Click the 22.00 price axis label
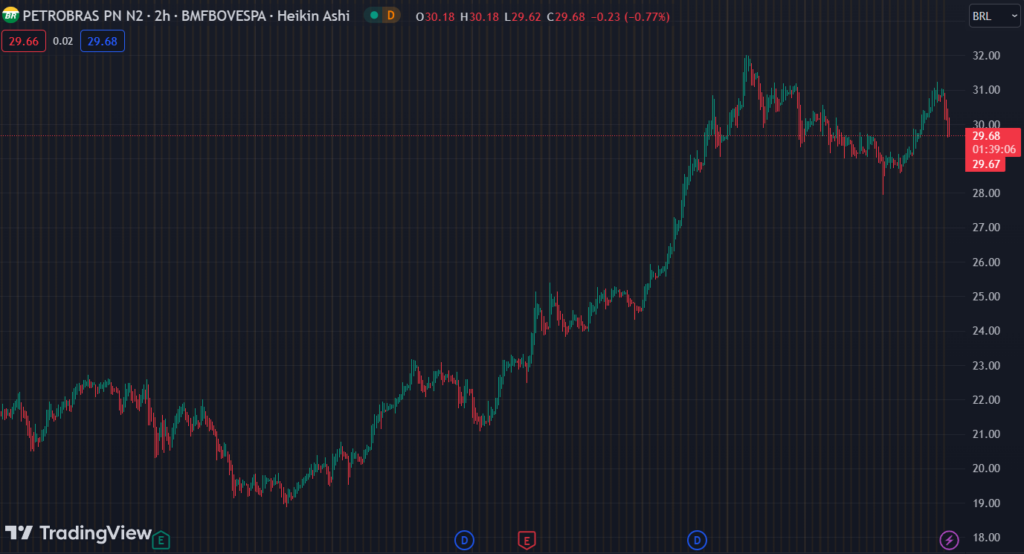1024x554 pixels. [986, 399]
